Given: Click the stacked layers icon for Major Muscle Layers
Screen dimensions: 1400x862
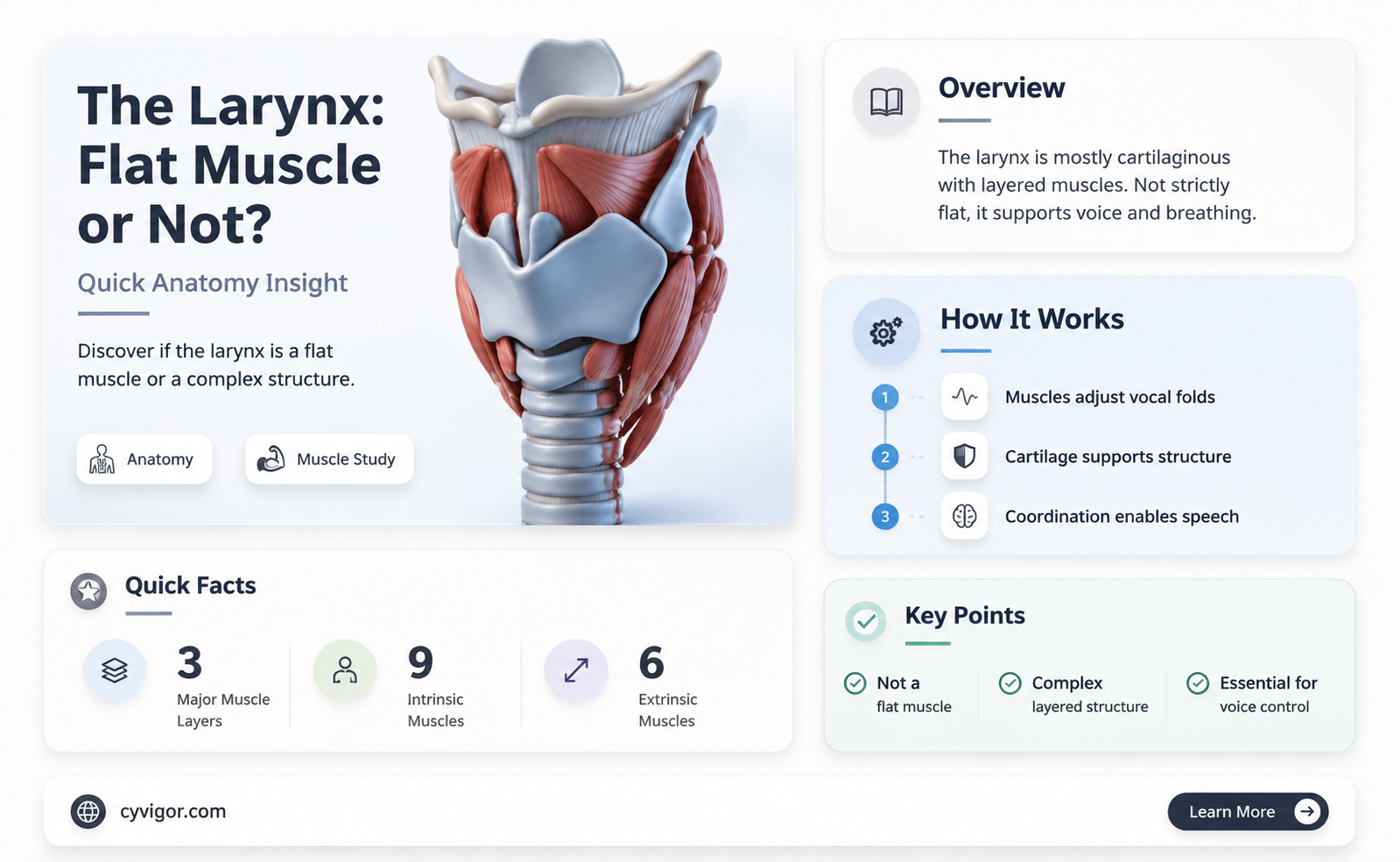Looking at the screenshot, I should pyautogui.click(x=115, y=670).
